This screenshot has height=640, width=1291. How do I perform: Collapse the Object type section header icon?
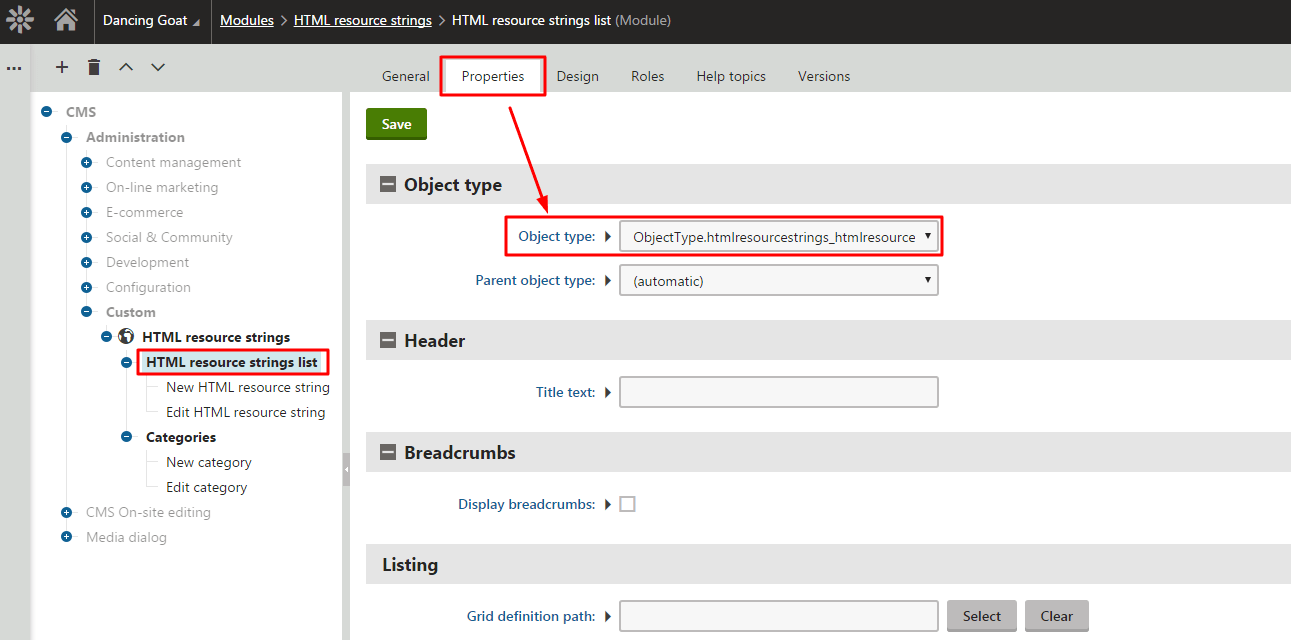(x=388, y=184)
